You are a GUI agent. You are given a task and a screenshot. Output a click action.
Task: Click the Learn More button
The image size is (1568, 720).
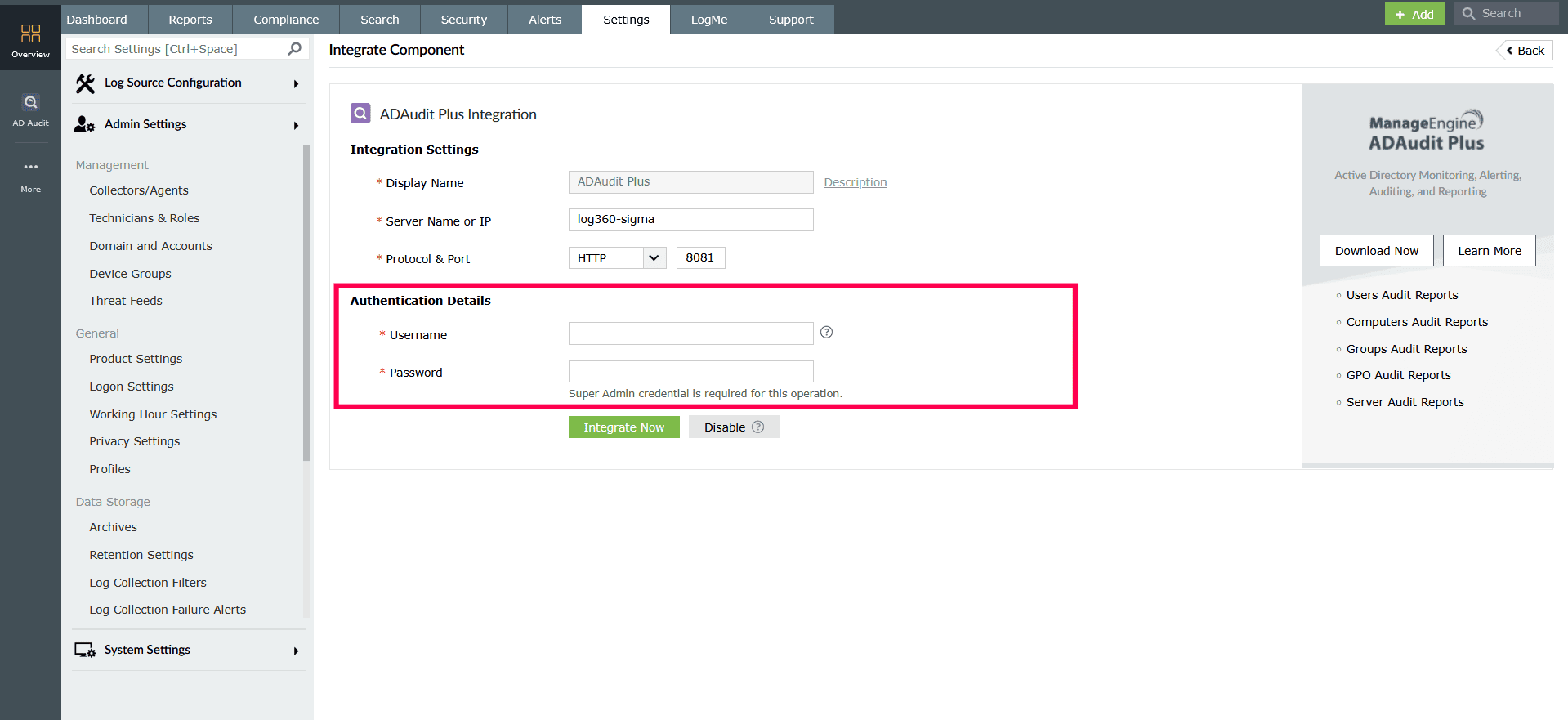click(1490, 250)
